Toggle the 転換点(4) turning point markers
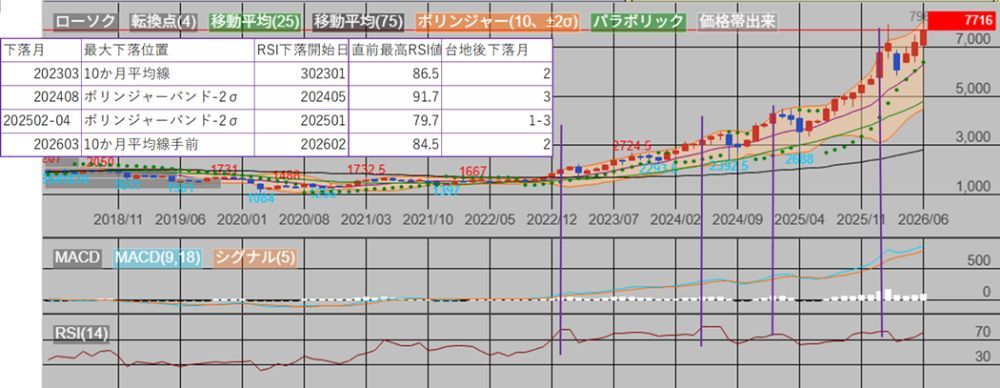This screenshot has height=388, width=1000. point(164,22)
